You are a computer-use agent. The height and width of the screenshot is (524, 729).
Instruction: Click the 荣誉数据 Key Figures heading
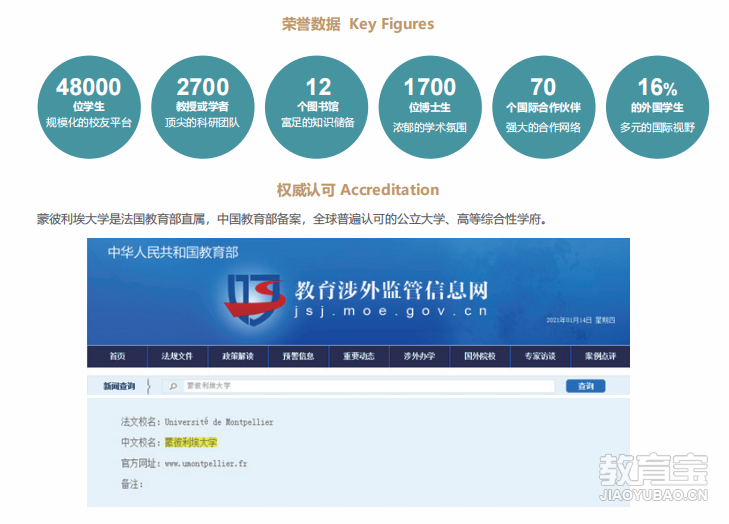pos(358,24)
